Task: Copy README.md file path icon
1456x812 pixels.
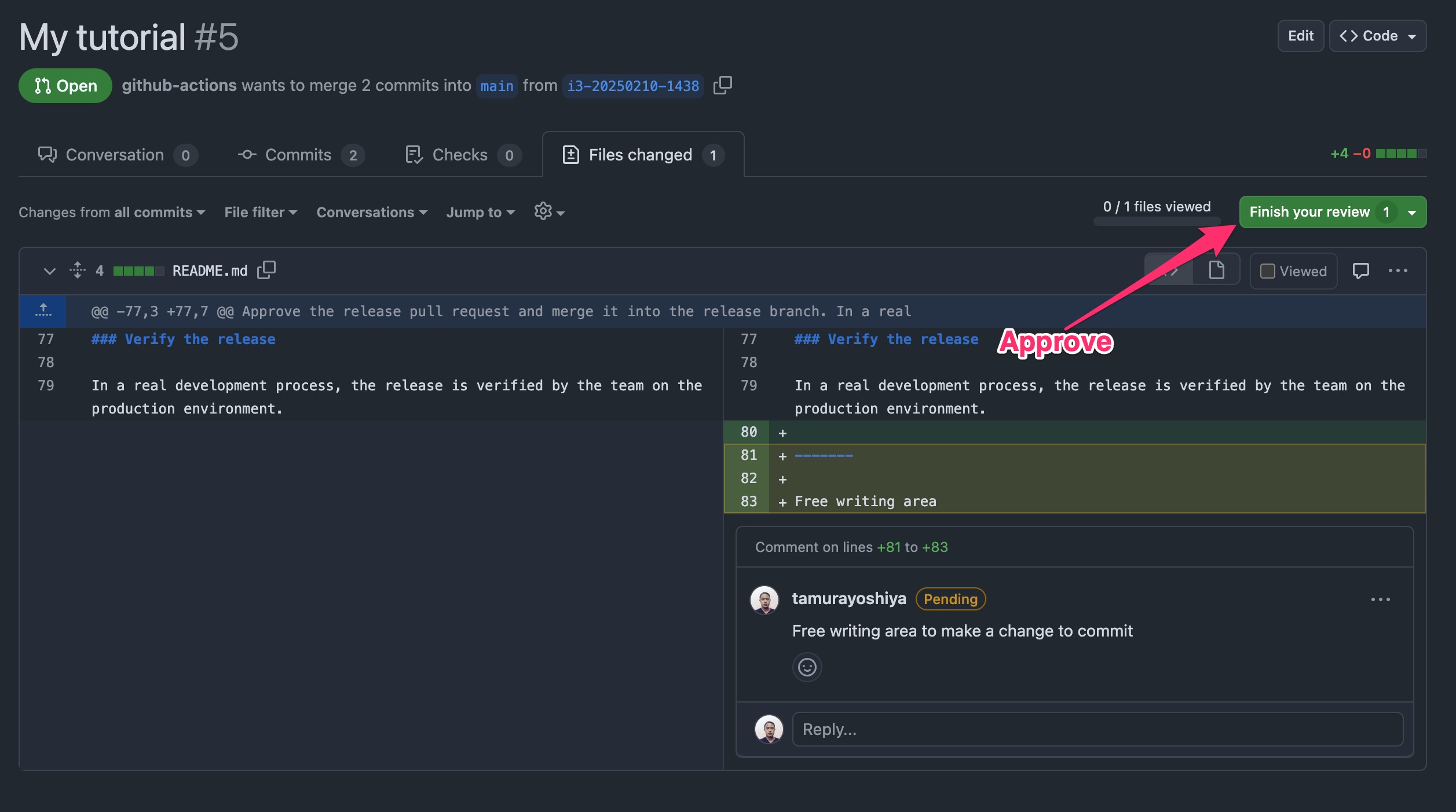Action: 266,270
